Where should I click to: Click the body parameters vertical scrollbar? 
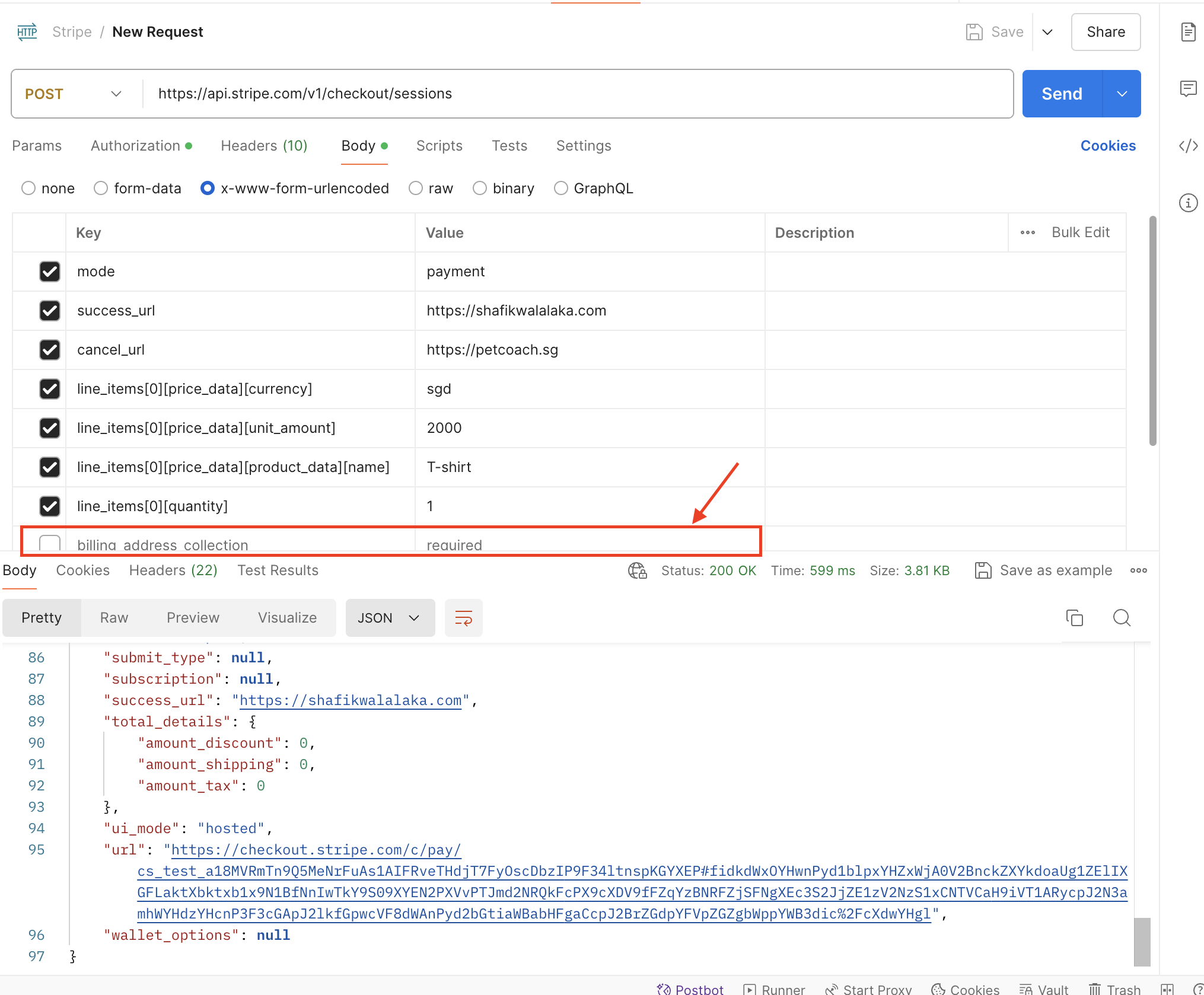[x=1152, y=331]
